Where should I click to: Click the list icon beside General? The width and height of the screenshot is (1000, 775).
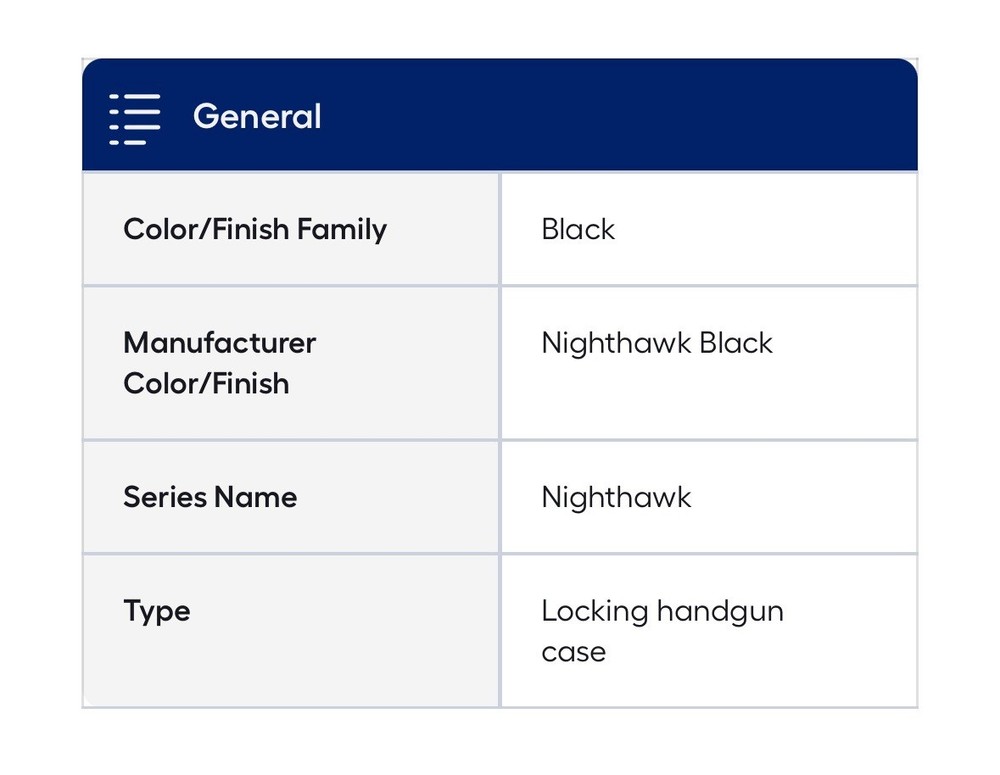(x=135, y=118)
